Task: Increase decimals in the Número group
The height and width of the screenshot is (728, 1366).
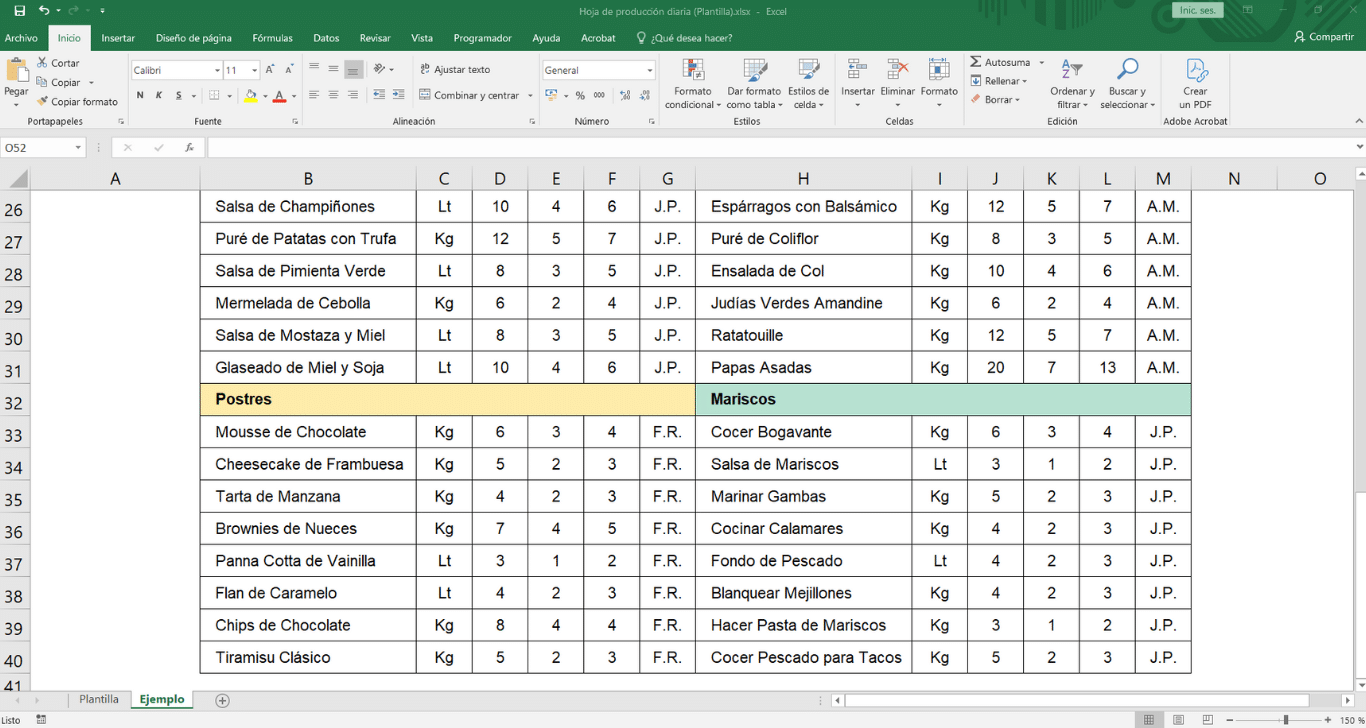Action: pos(625,96)
